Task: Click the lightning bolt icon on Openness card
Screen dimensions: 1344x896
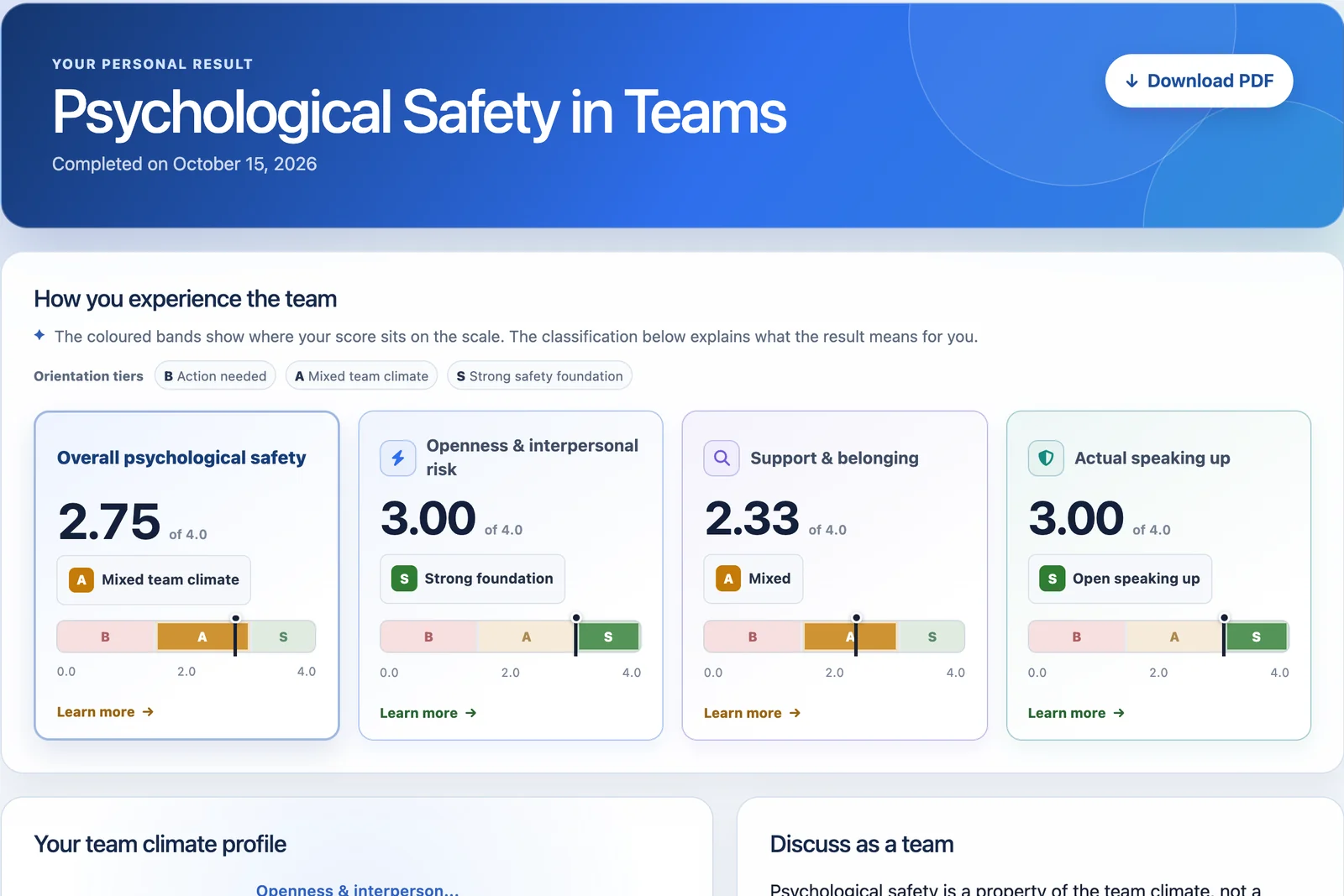Action: pyautogui.click(x=398, y=458)
